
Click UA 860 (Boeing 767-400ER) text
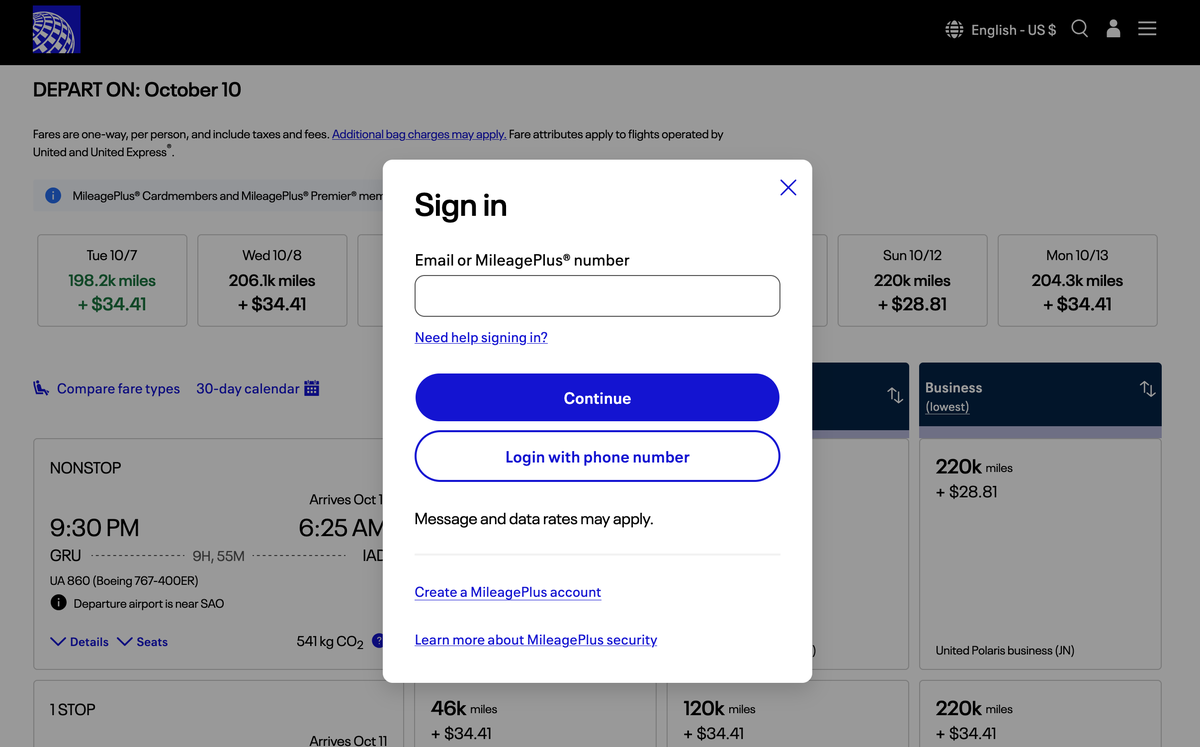point(124,580)
